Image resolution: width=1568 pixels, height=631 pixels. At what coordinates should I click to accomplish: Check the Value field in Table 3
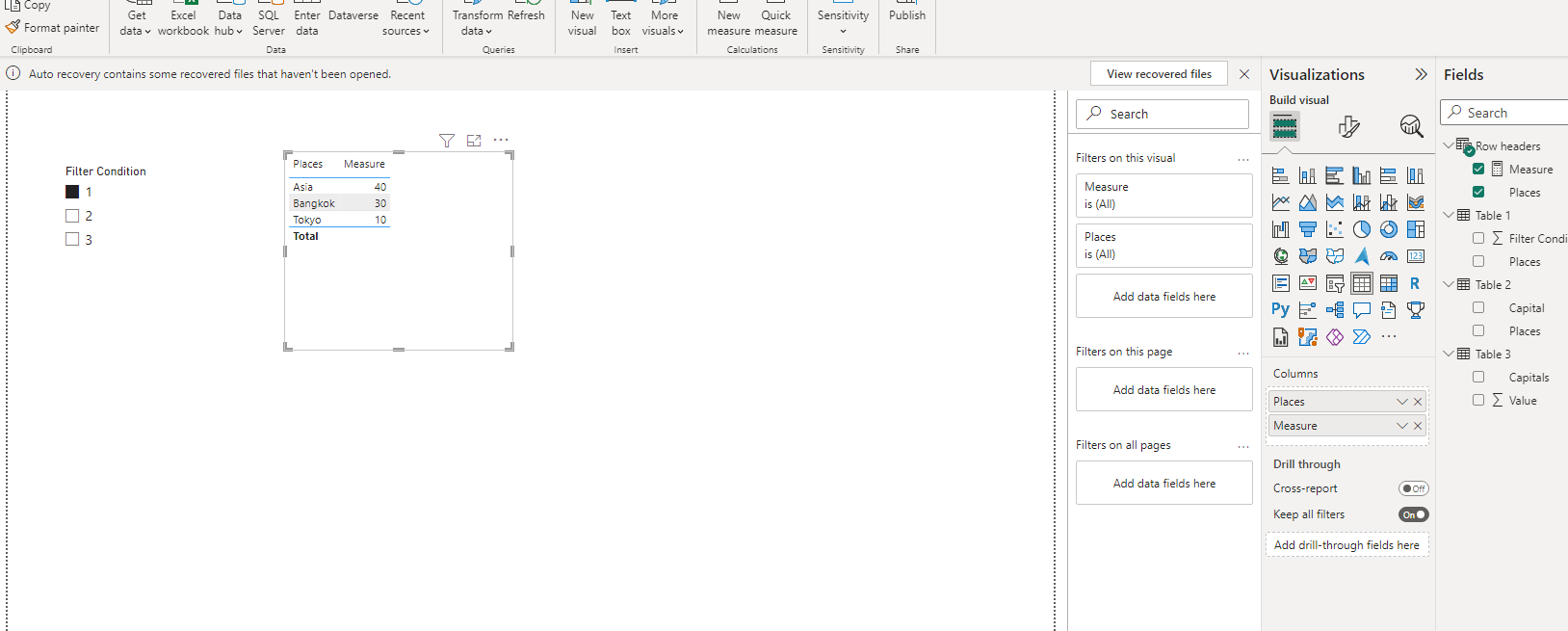[1478, 400]
